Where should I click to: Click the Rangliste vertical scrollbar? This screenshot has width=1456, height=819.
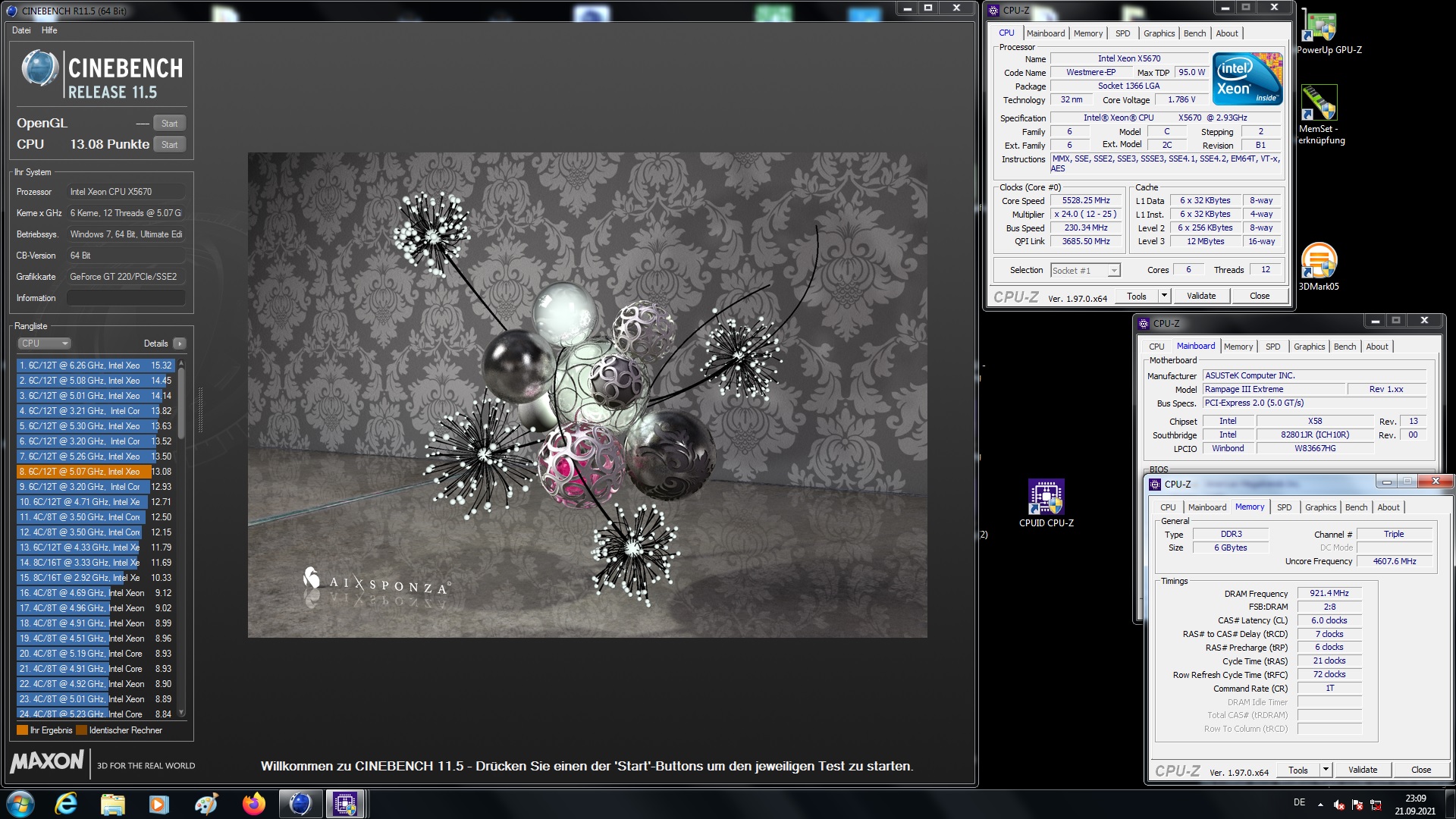coord(181,538)
